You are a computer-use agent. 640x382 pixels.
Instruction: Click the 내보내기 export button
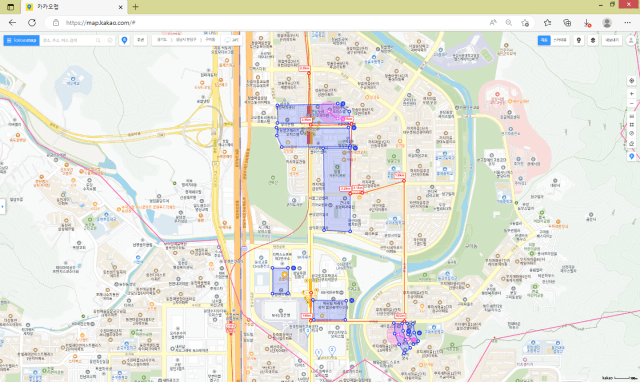tap(612, 40)
